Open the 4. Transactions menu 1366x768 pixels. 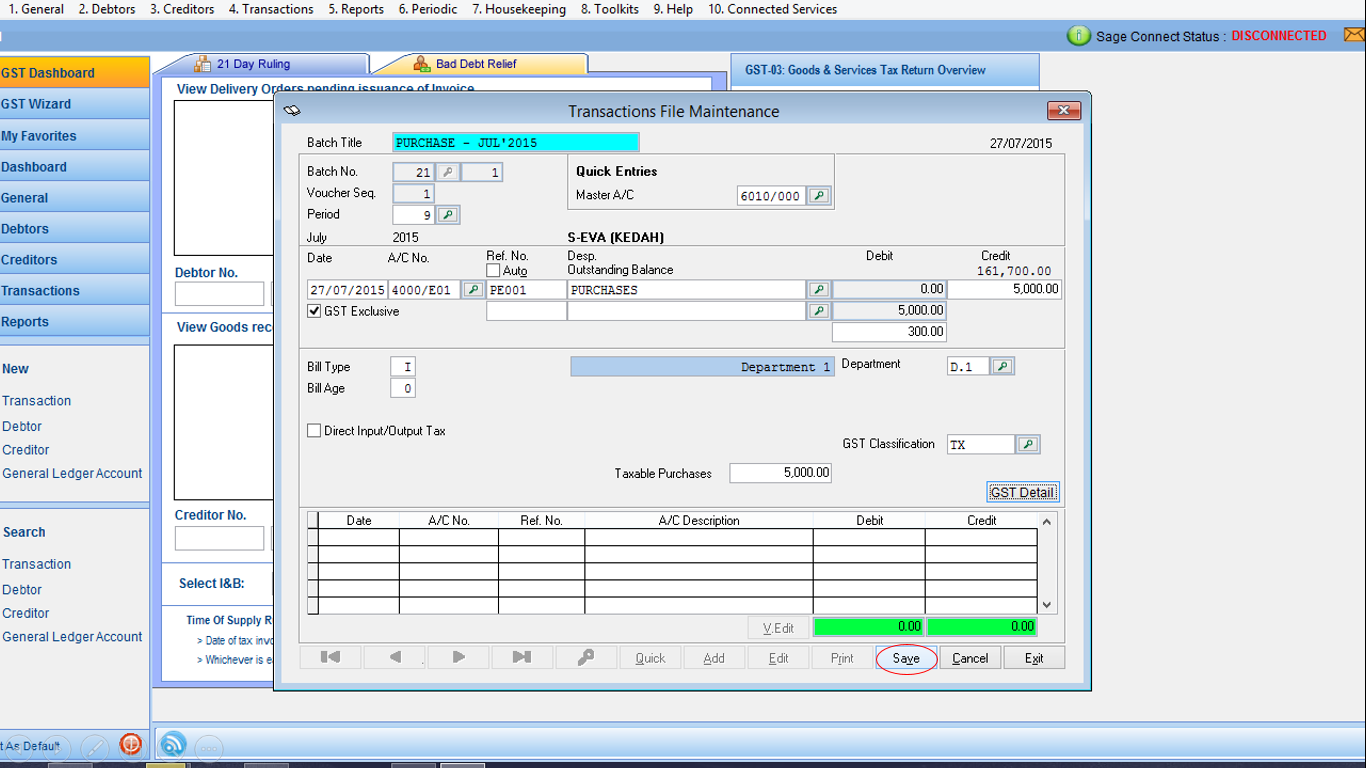tap(271, 9)
